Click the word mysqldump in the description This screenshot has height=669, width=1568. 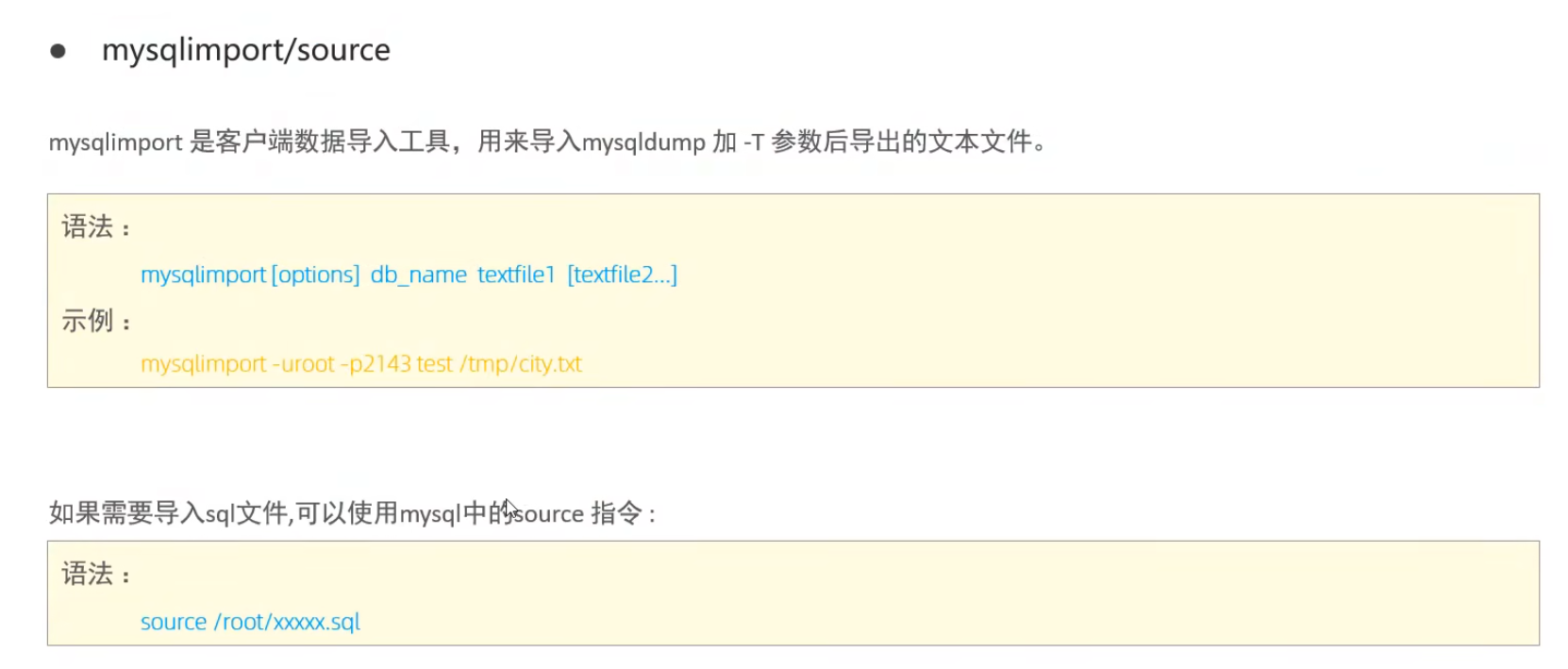643,142
